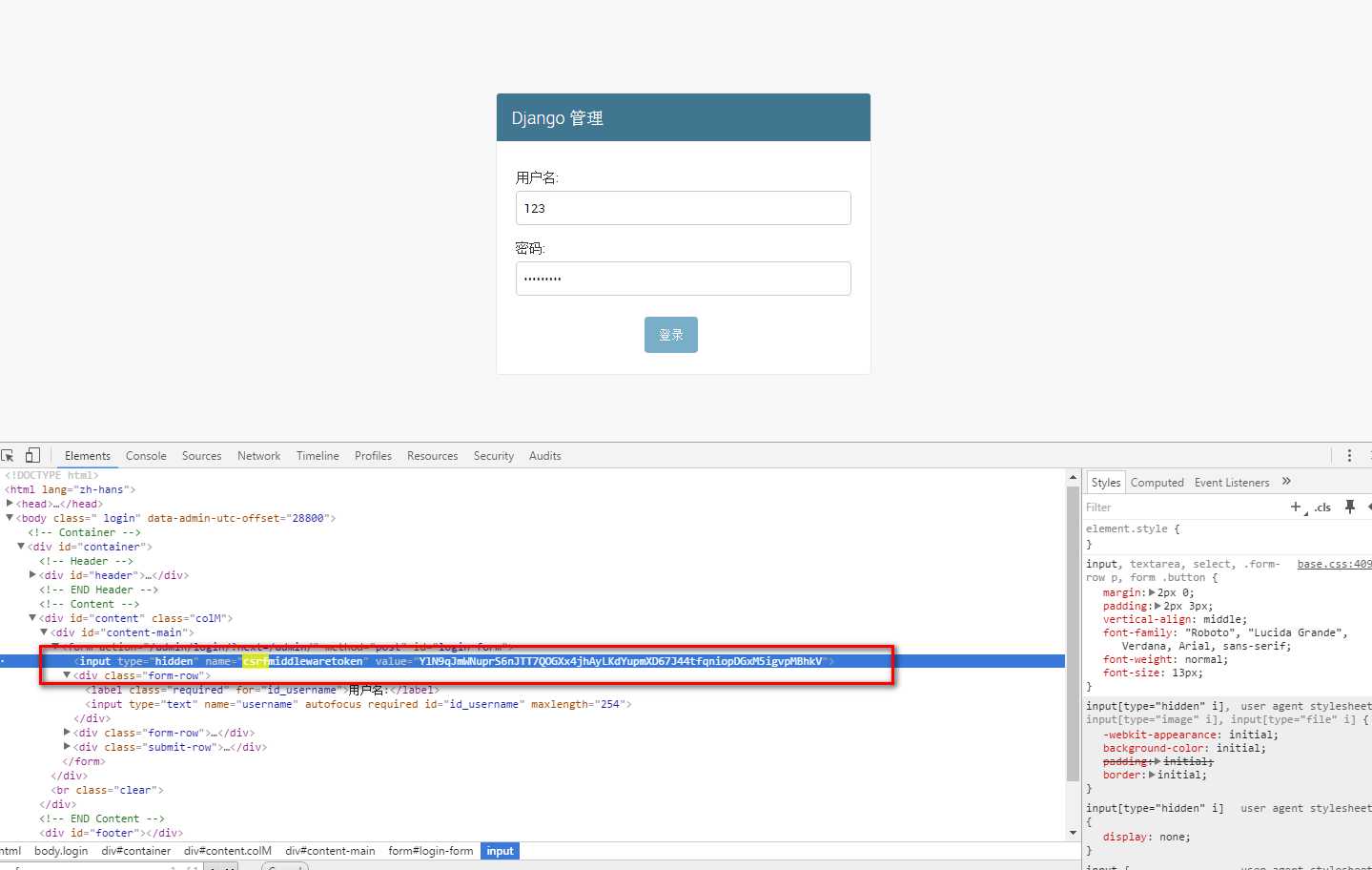Focus the 密码 password field
1372x870 pixels.
684,279
